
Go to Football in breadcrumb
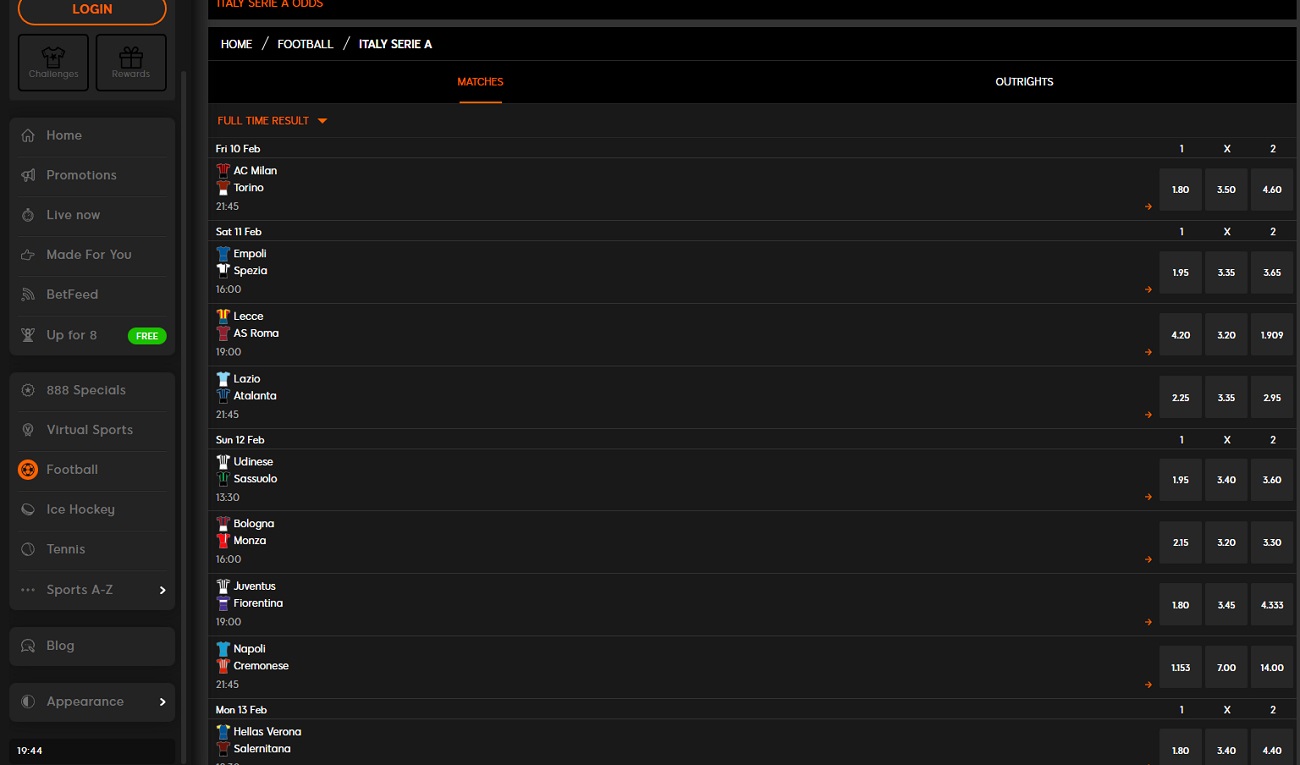[x=305, y=44]
